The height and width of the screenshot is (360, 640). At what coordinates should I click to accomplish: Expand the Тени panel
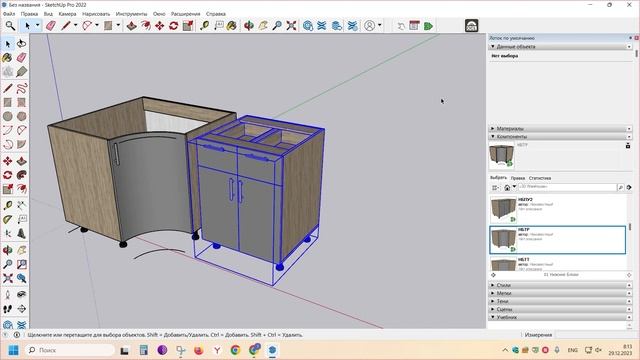[493, 301]
